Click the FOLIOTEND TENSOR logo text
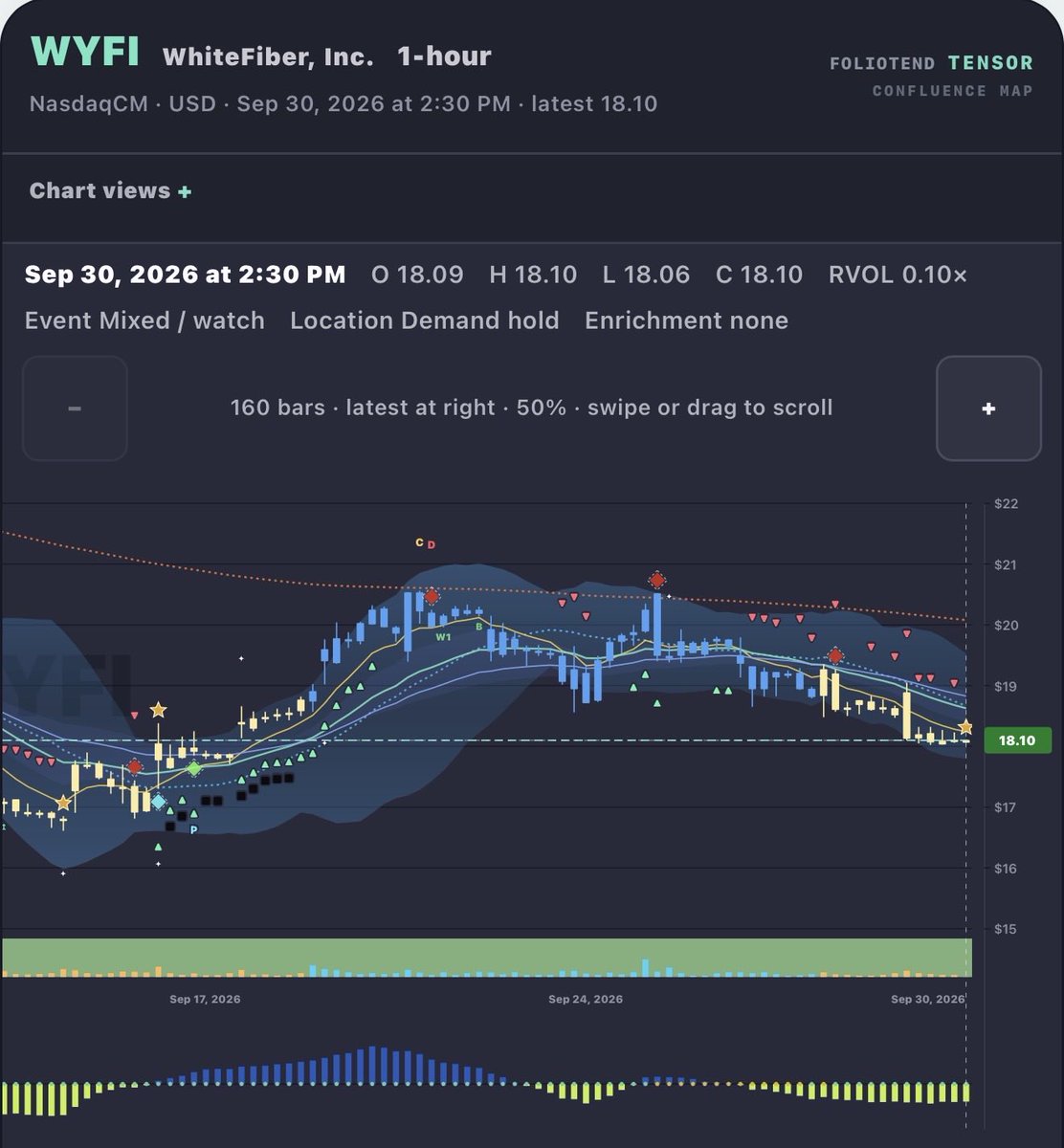 click(x=932, y=64)
